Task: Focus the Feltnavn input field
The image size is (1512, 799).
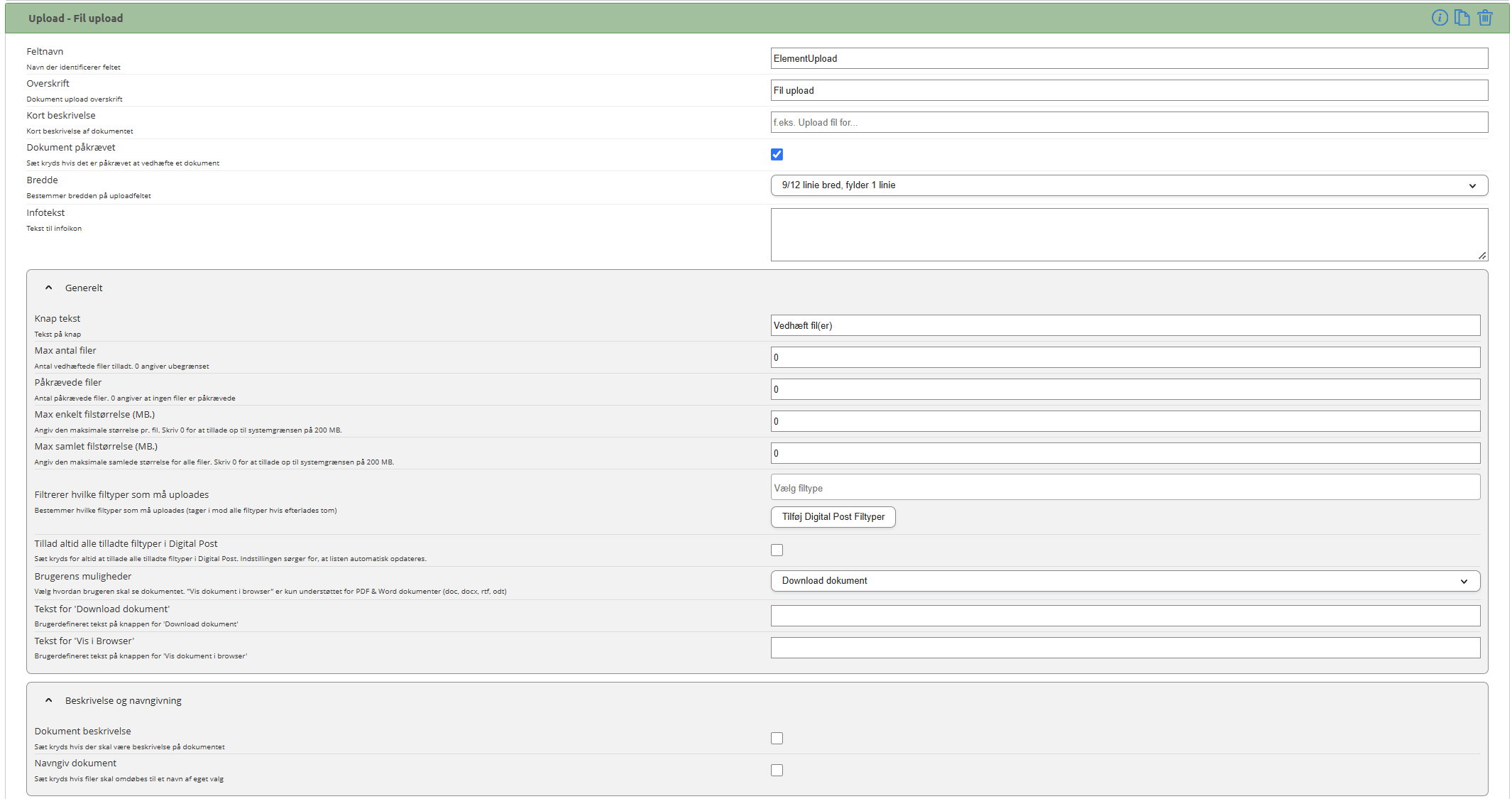Action: pyautogui.click(x=1129, y=58)
